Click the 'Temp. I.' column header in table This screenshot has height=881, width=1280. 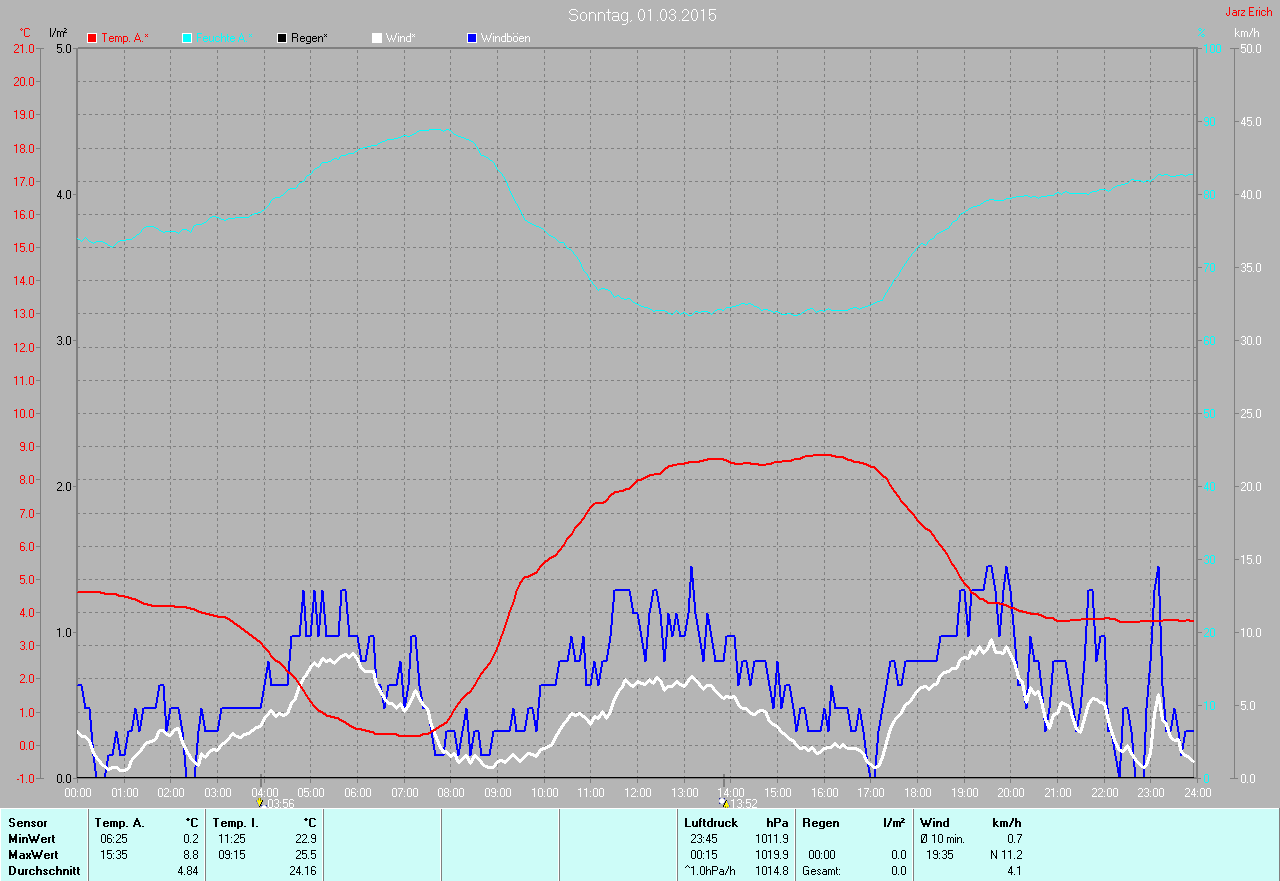236,823
